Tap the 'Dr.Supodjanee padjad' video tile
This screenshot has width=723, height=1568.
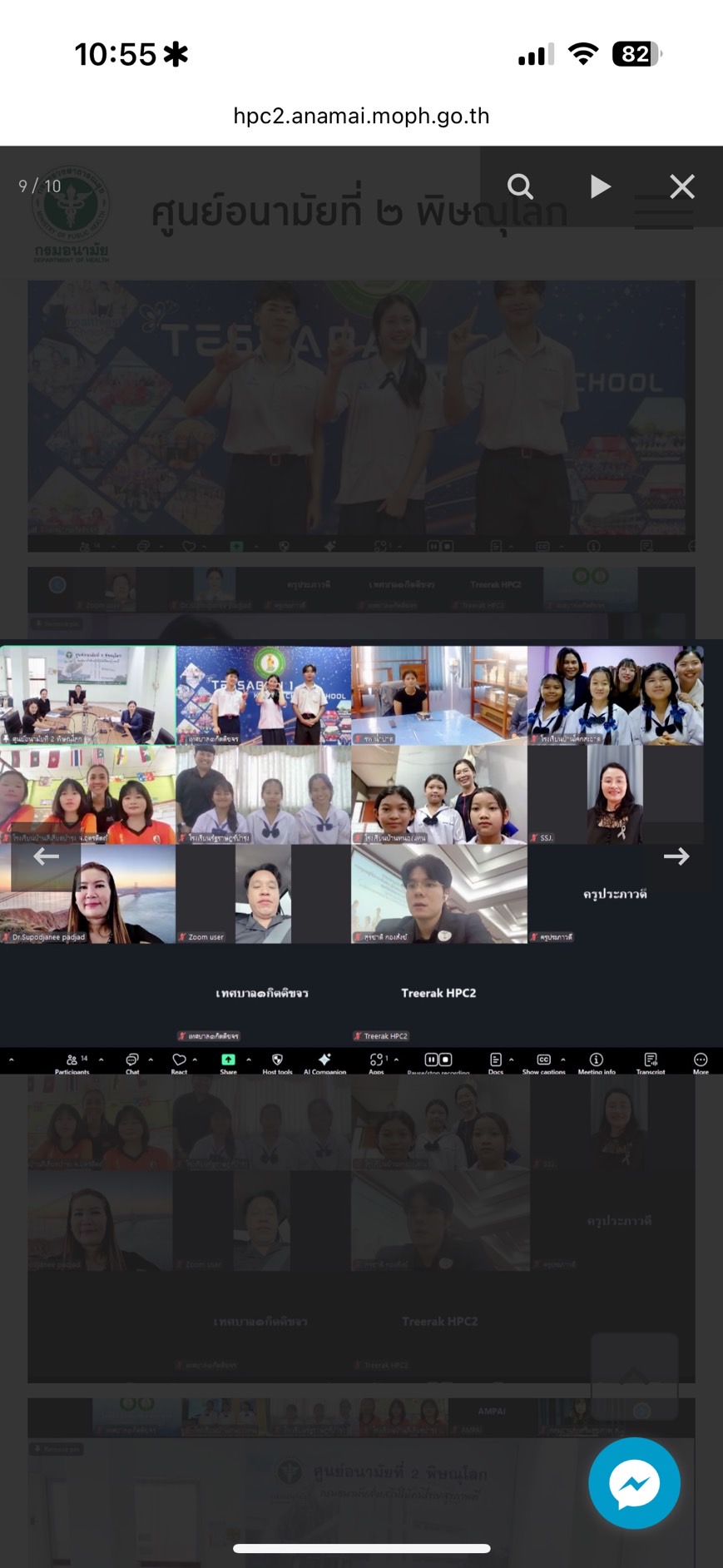pyautogui.click(x=87, y=894)
